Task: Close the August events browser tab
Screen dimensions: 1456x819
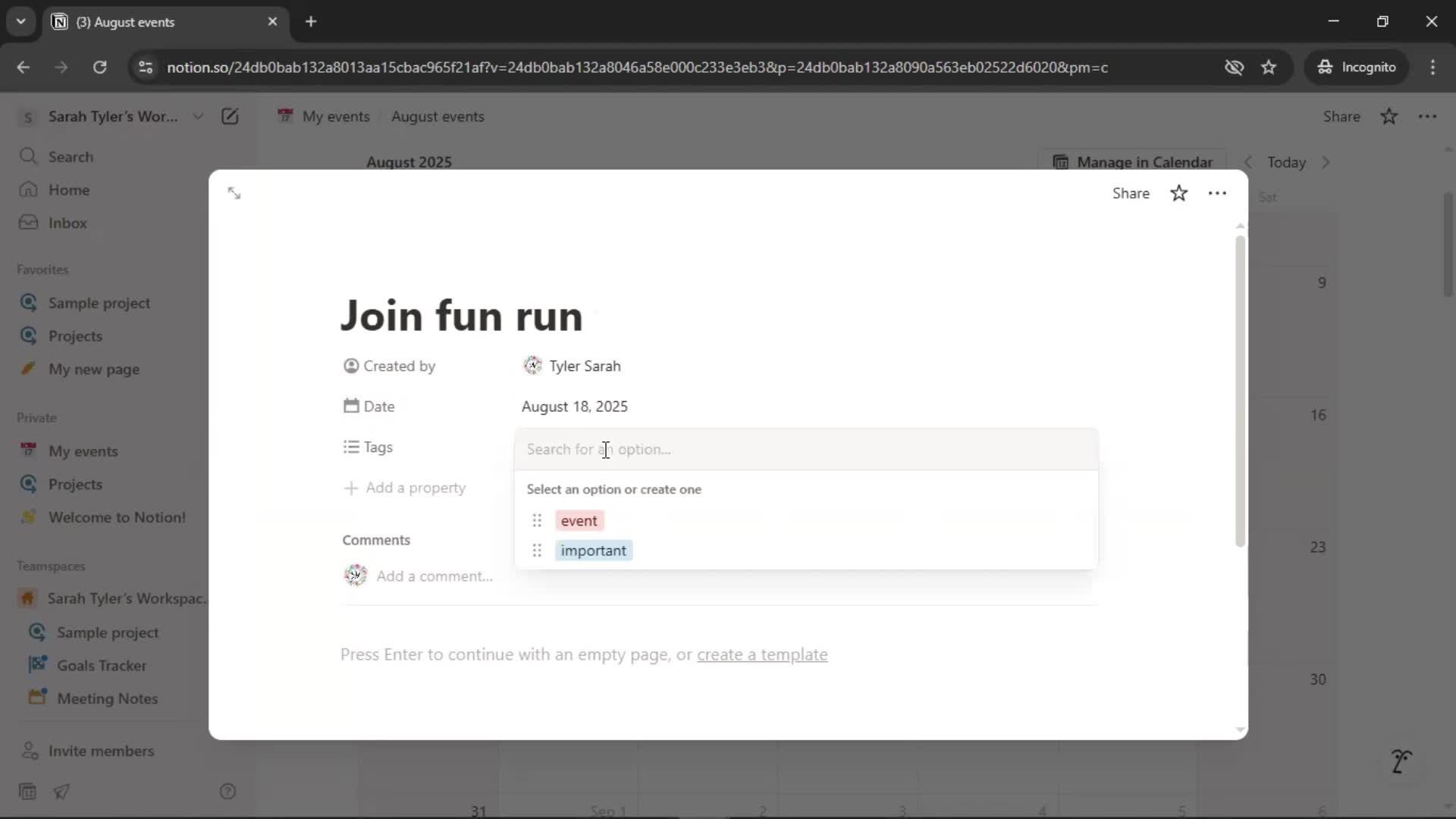Action: pyautogui.click(x=272, y=22)
